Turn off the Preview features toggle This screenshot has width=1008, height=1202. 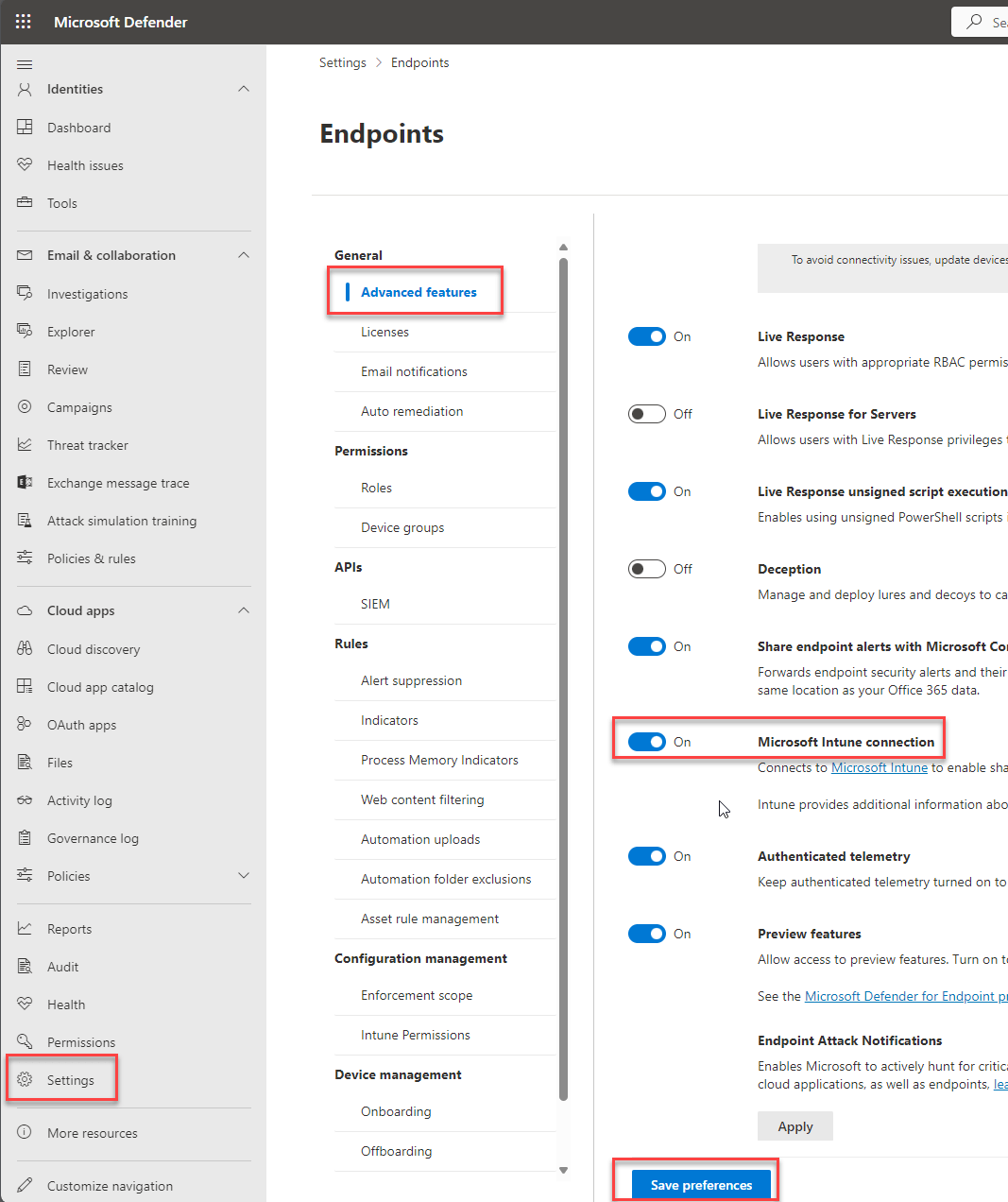pyautogui.click(x=647, y=934)
